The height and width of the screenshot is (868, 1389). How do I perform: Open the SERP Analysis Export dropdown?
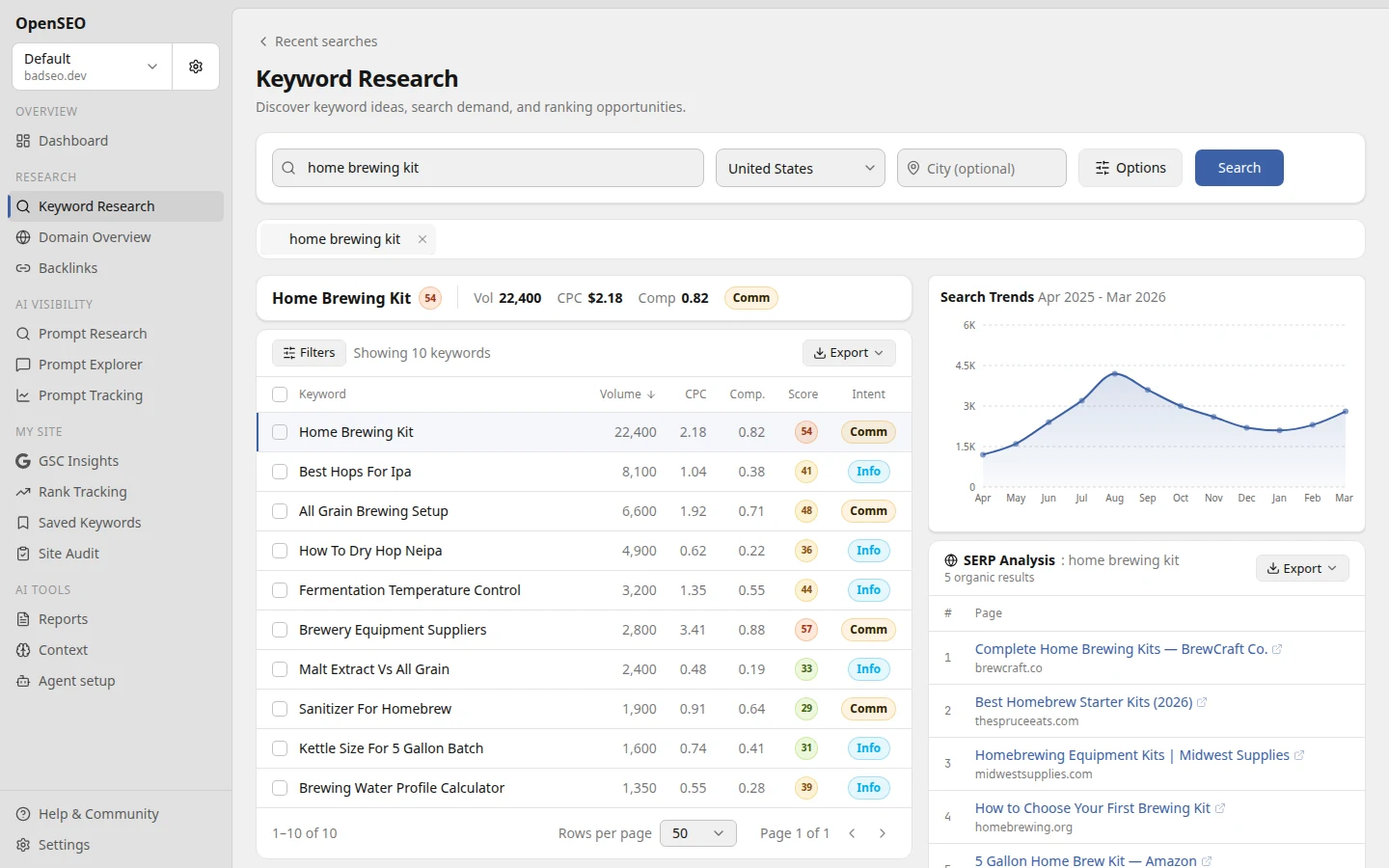1302,568
